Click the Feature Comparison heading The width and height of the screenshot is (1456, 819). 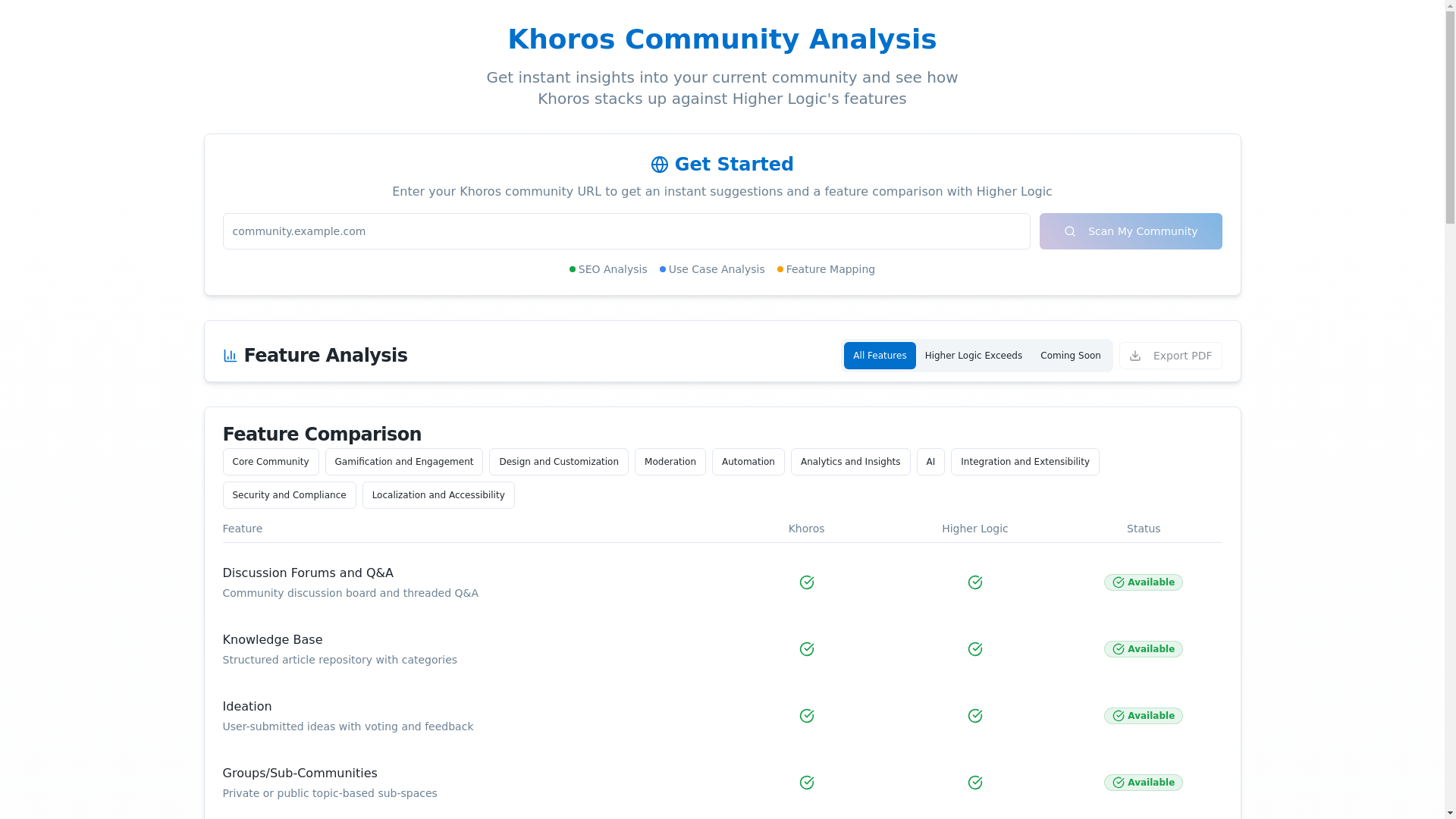(x=322, y=435)
